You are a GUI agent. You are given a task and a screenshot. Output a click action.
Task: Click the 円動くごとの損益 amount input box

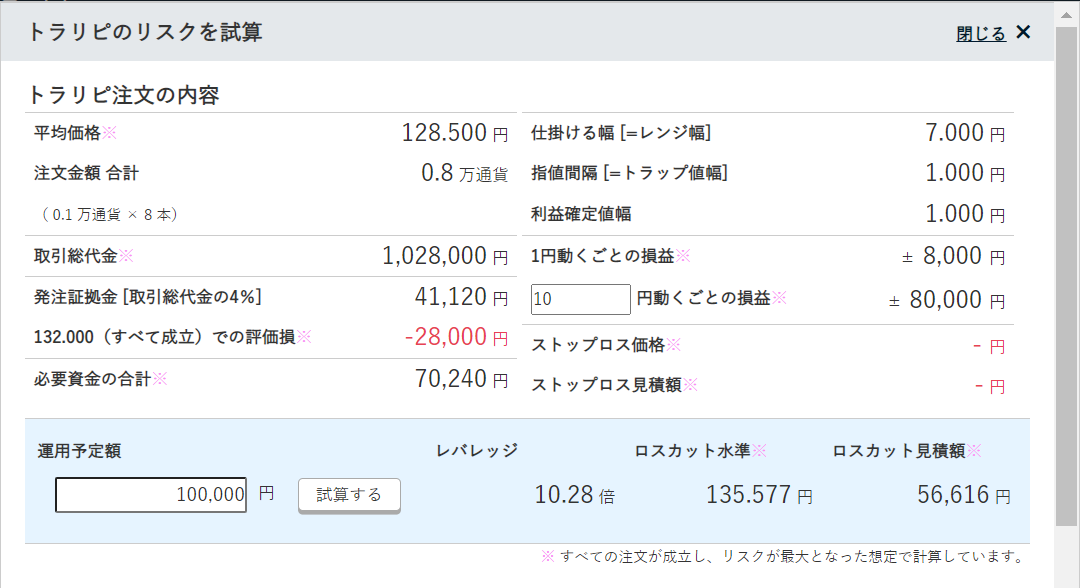(x=581, y=299)
